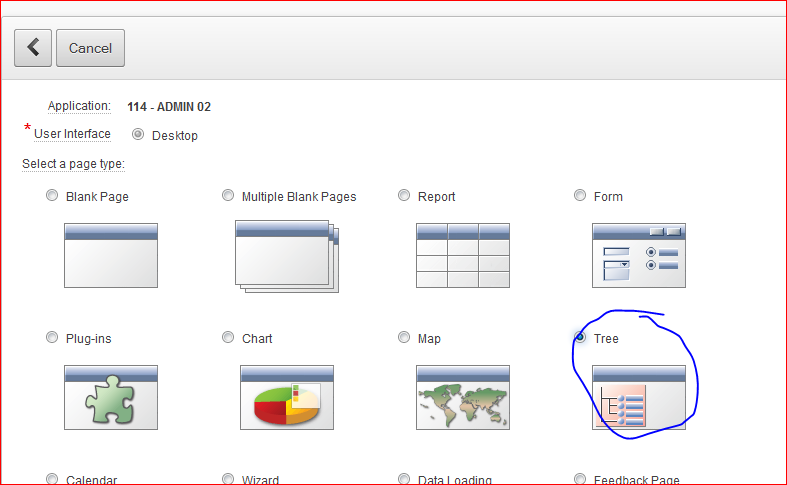The image size is (787, 485).
Task: Select the Form page type radio
Action: click(x=580, y=195)
